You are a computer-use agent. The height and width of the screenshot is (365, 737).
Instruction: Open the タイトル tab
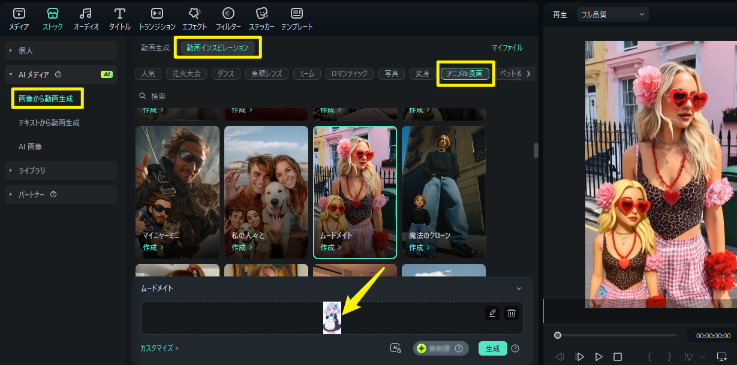coord(120,19)
